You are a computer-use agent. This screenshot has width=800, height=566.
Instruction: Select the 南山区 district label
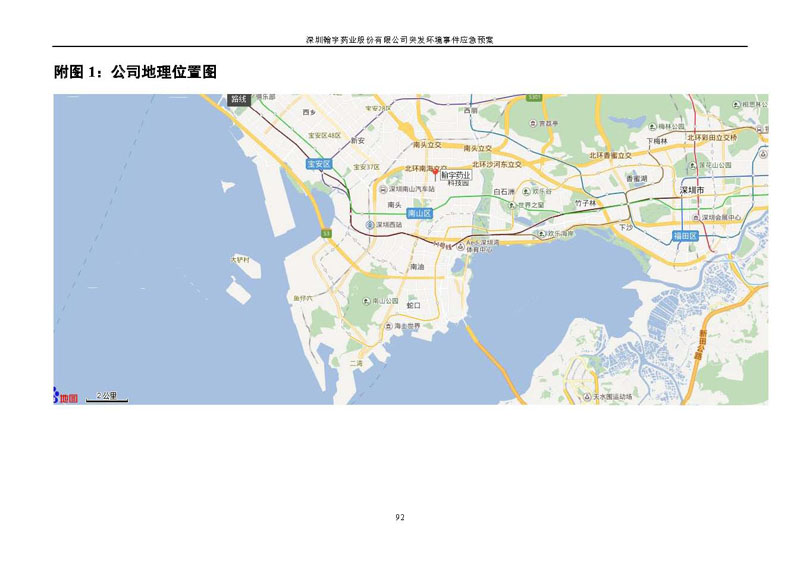pos(419,213)
